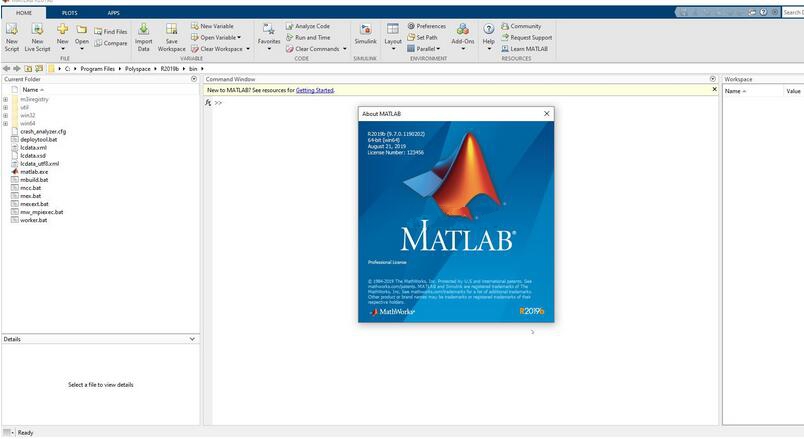Screen dimensions: 804x439
Task: Go back in folder history
Action: (6, 68)
